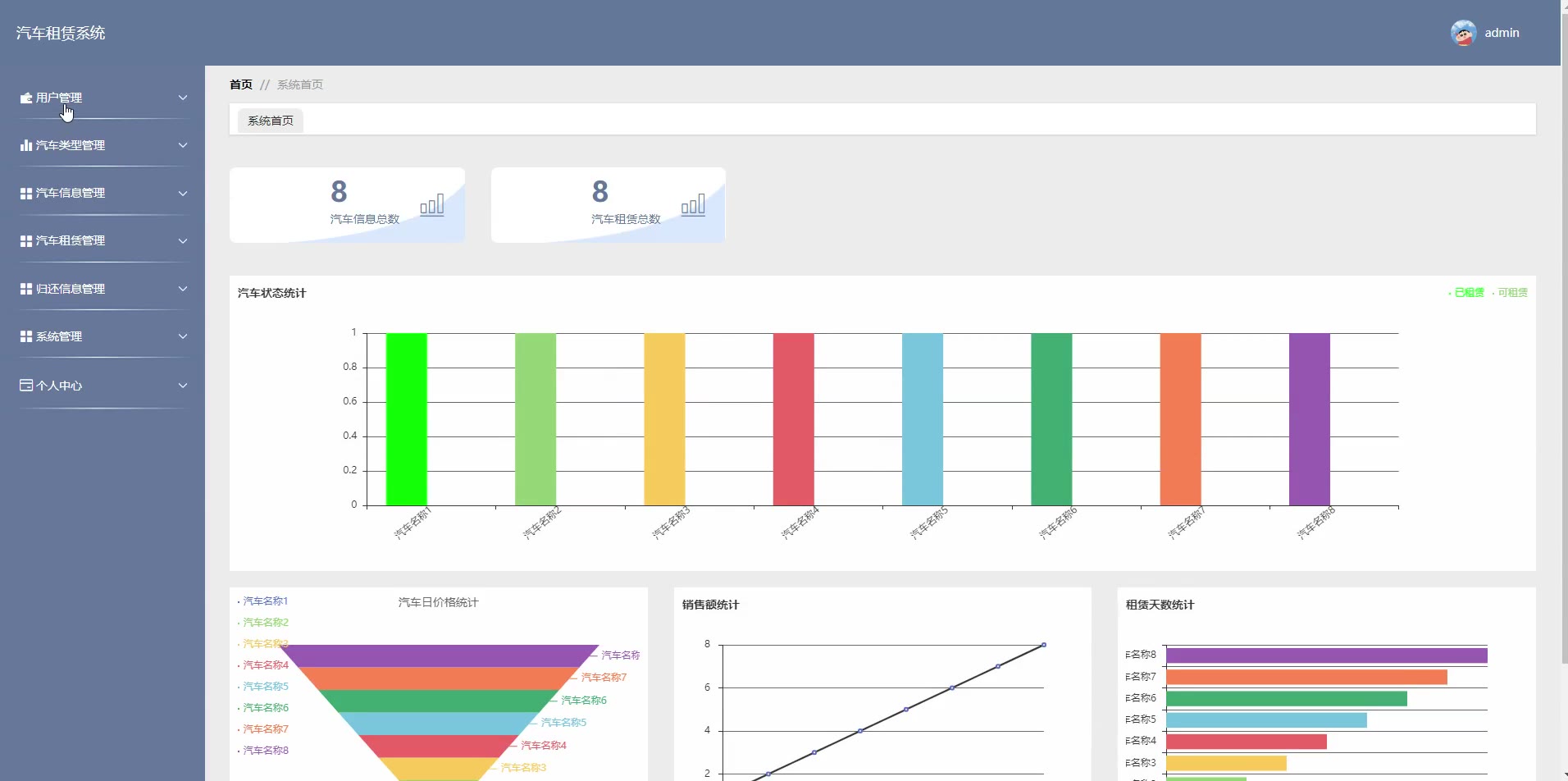
Task: Click the dark green 汽车名称6 vertical bar
Action: click(1051, 419)
